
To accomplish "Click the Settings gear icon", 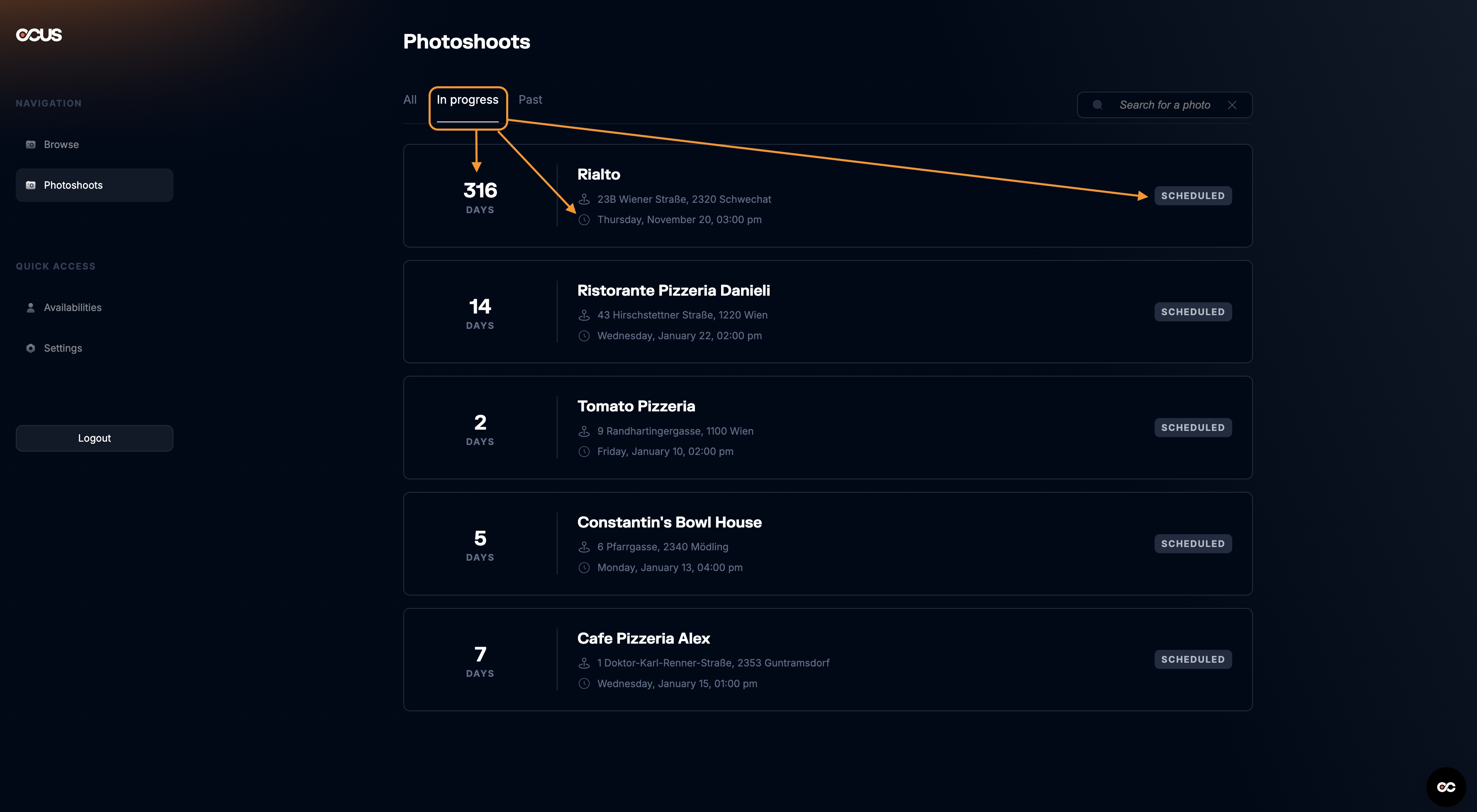I will pos(31,348).
